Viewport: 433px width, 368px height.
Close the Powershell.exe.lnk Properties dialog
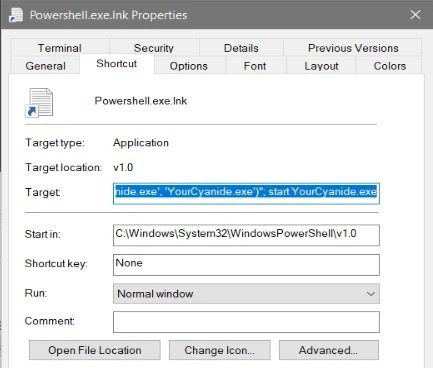pyautogui.click(x=415, y=15)
